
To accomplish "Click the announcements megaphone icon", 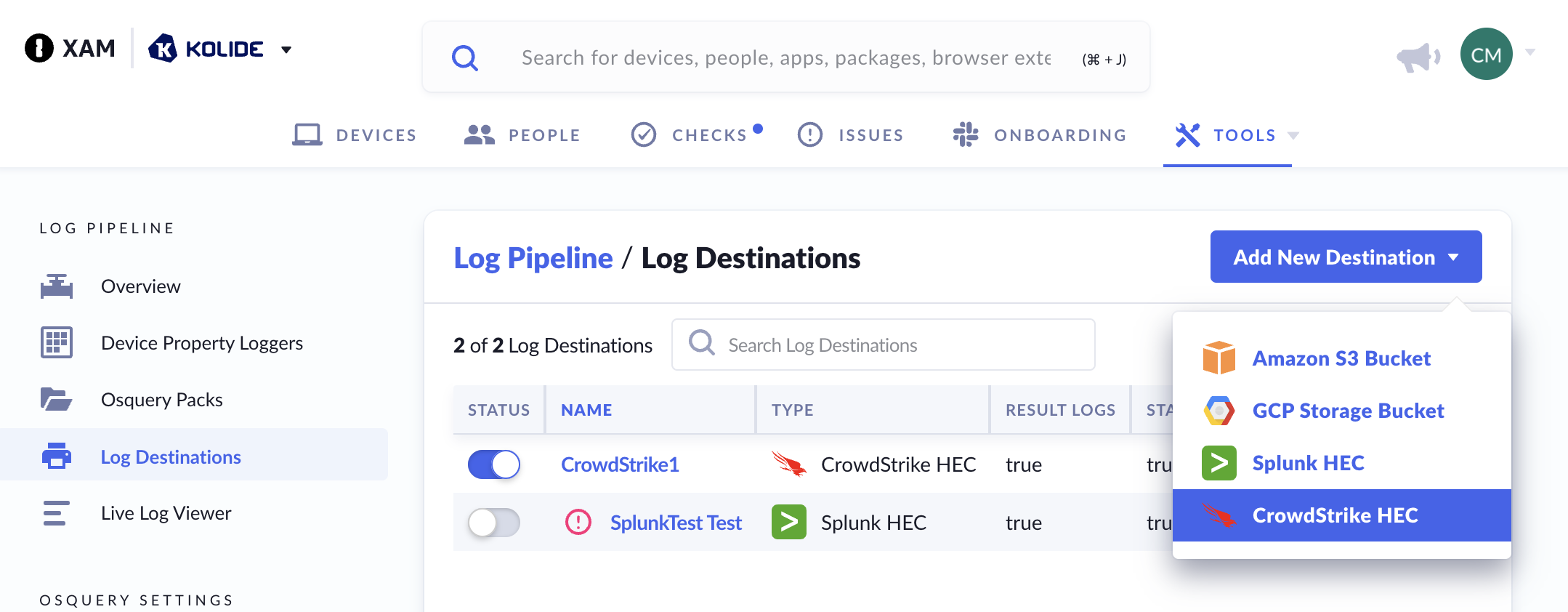I will [1417, 57].
